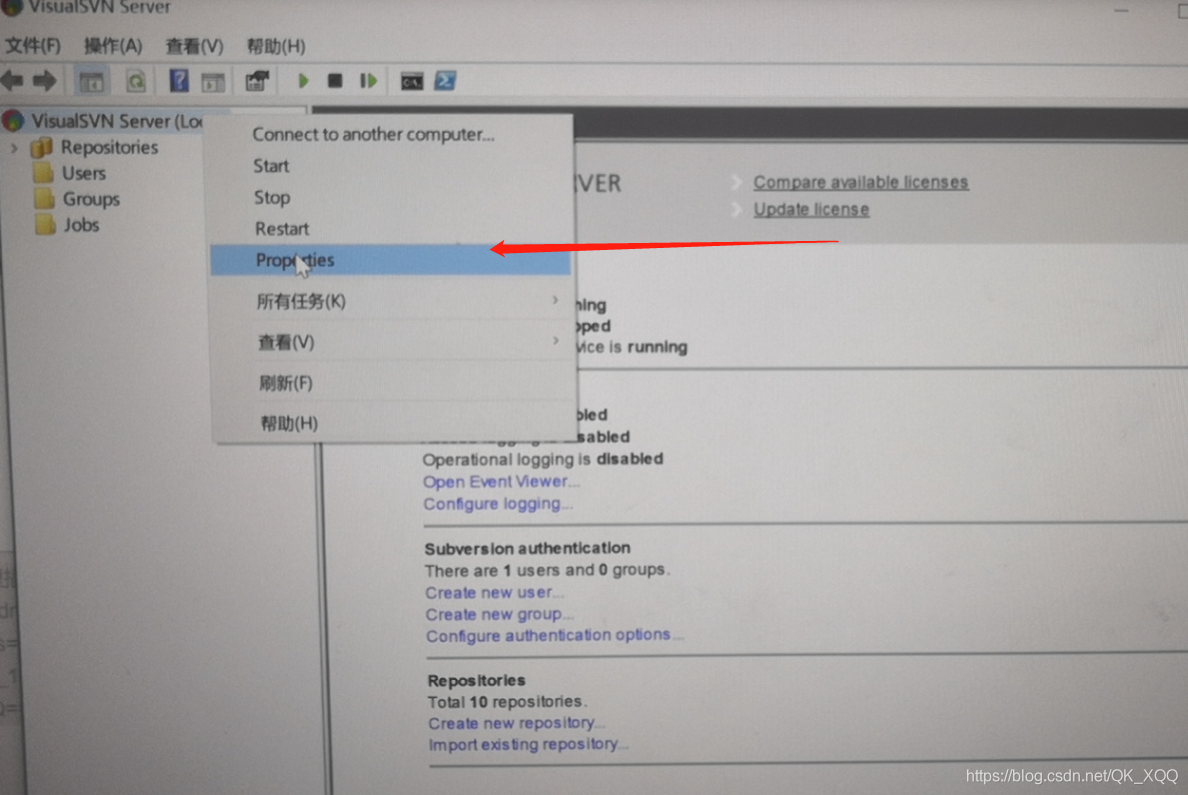Screen dimensions: 1188x795
Task: Select the Groups tree item
Action: 92,199
